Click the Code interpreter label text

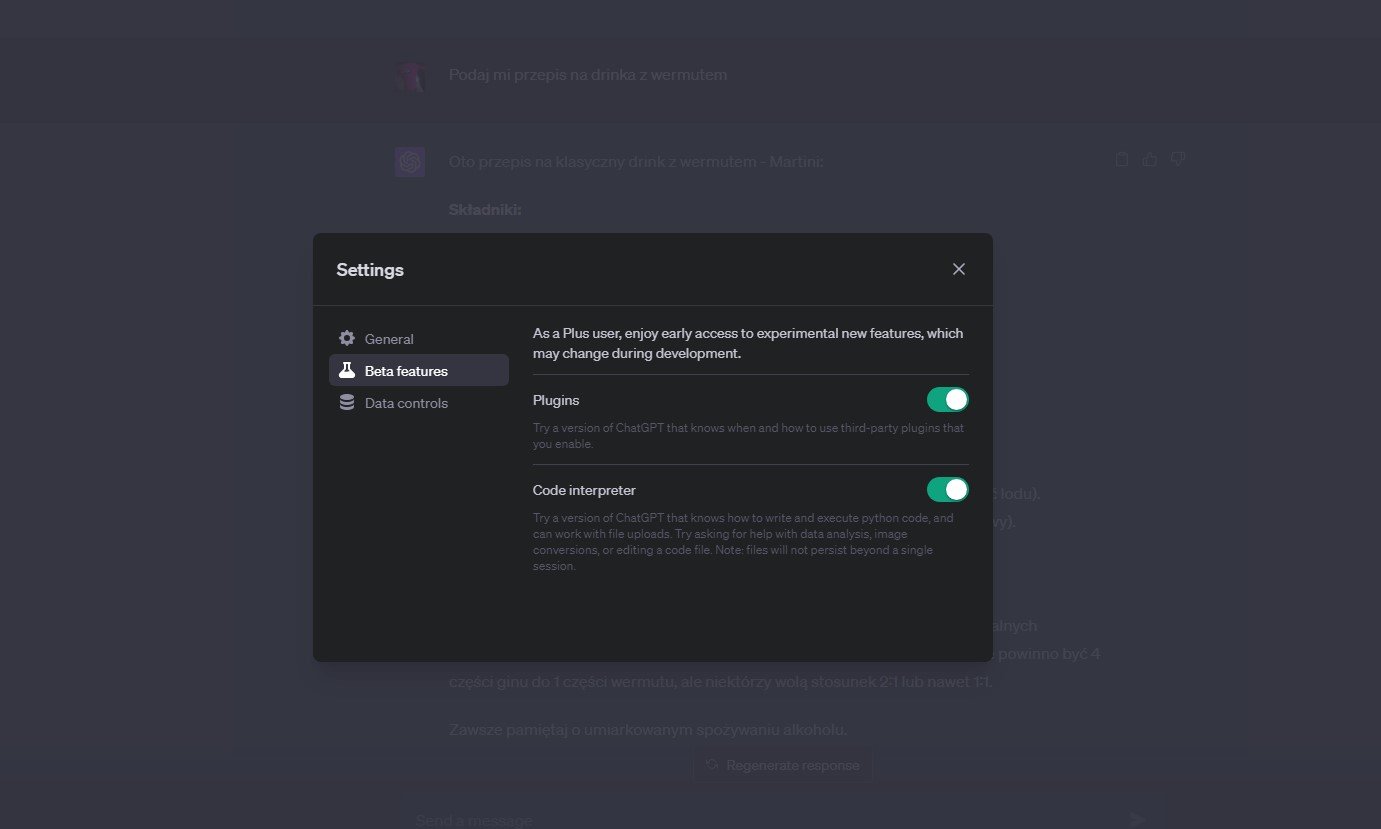point(584,490)
